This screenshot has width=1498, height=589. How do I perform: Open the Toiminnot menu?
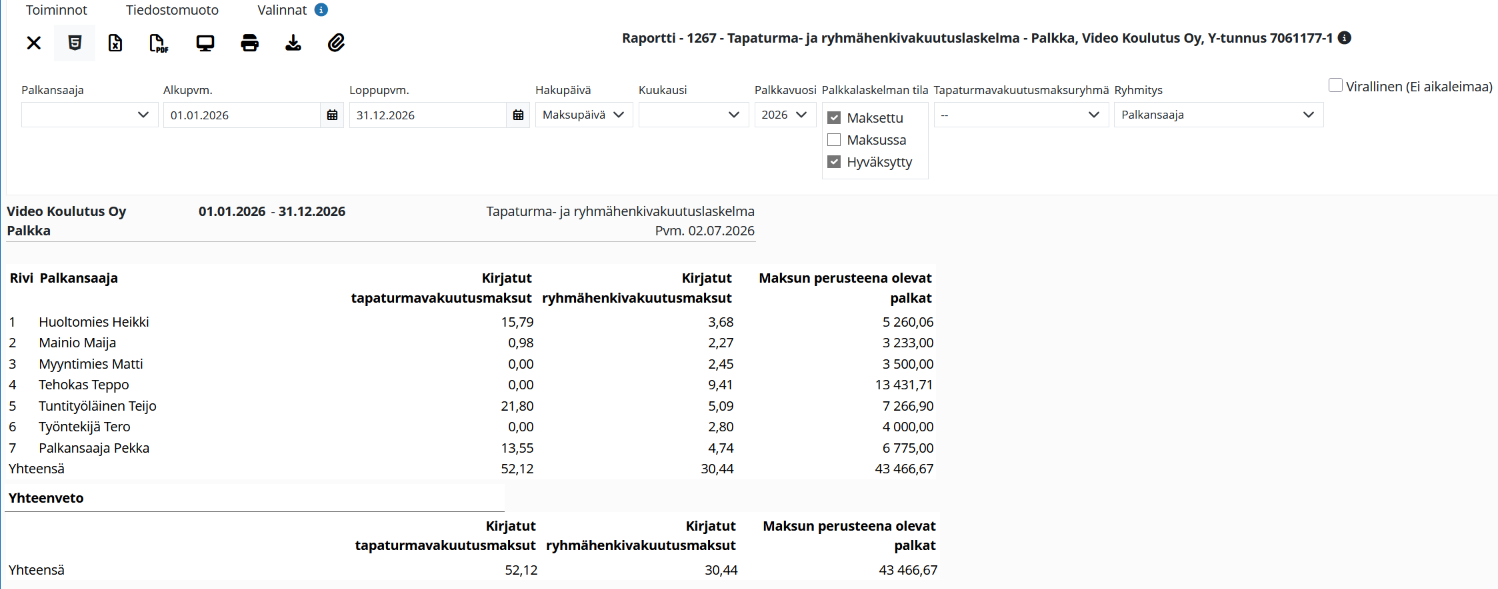56,10
